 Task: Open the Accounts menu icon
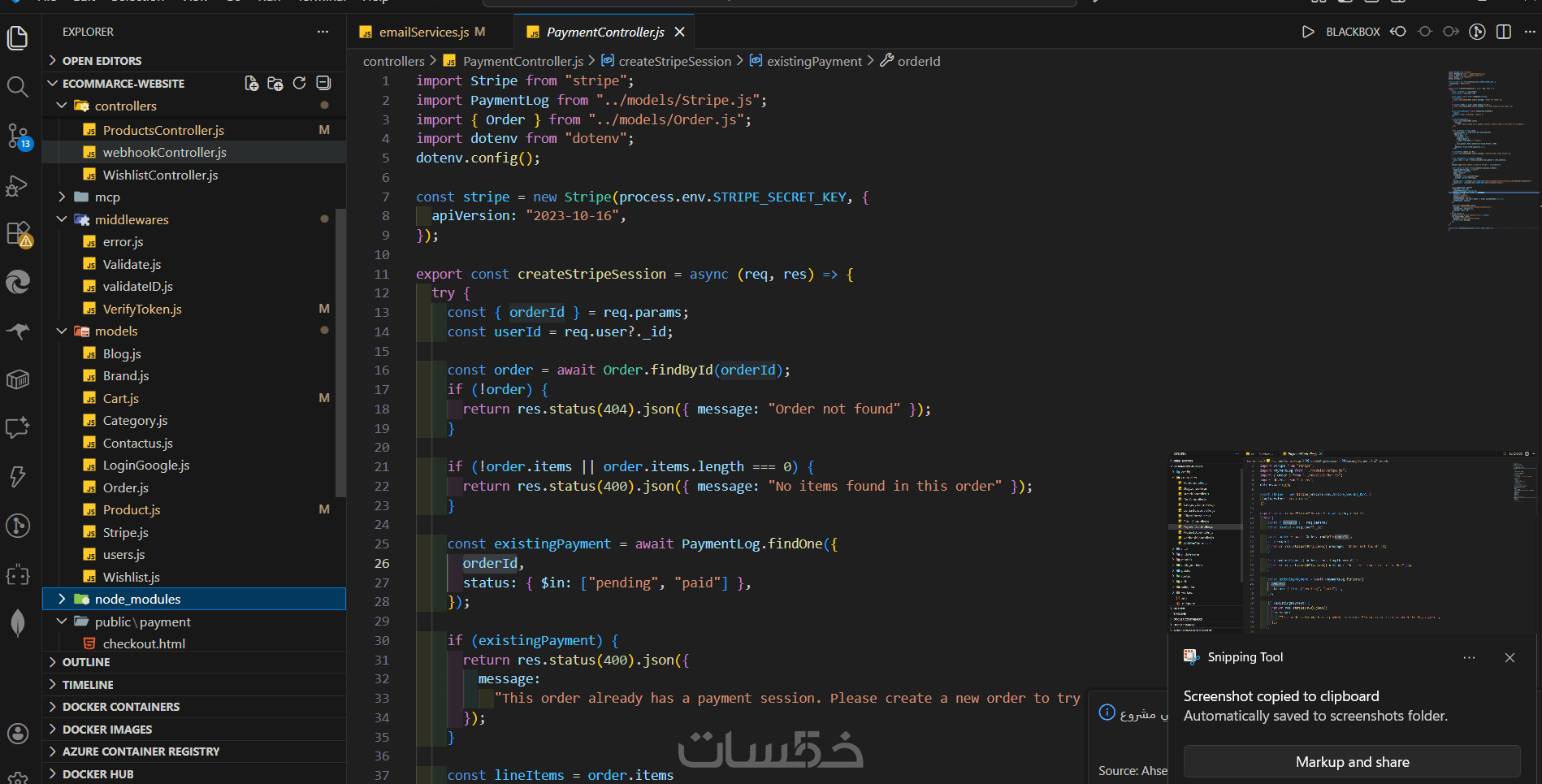[18, 734]
